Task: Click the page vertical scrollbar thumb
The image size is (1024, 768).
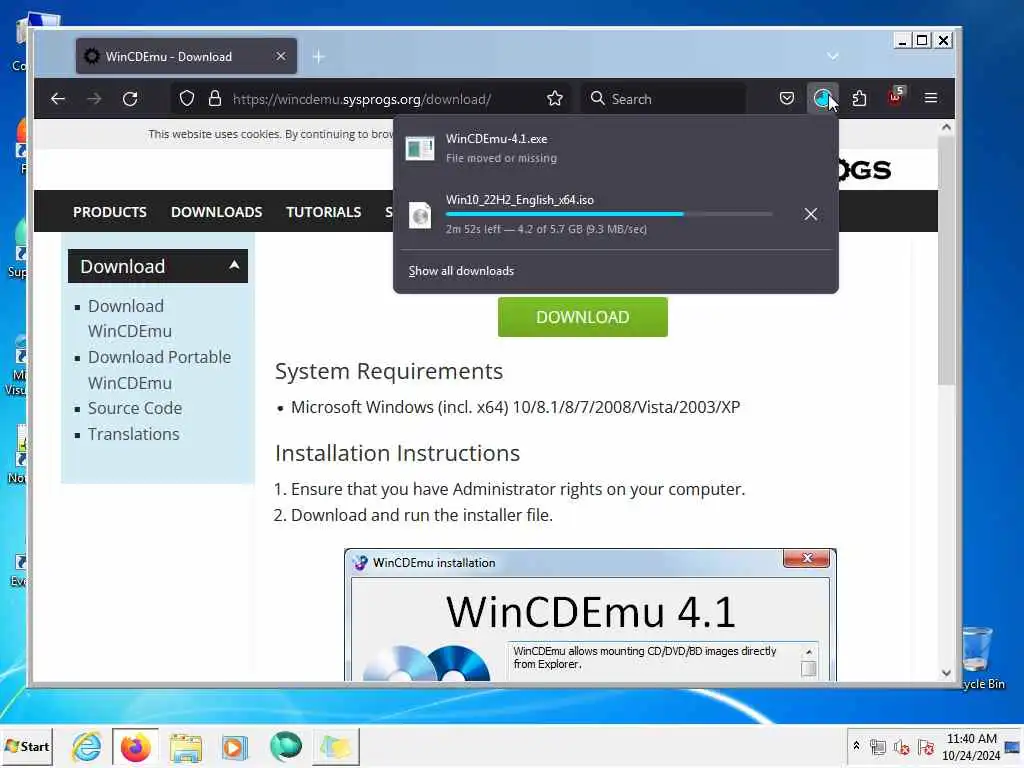Action: click(946, 261)
